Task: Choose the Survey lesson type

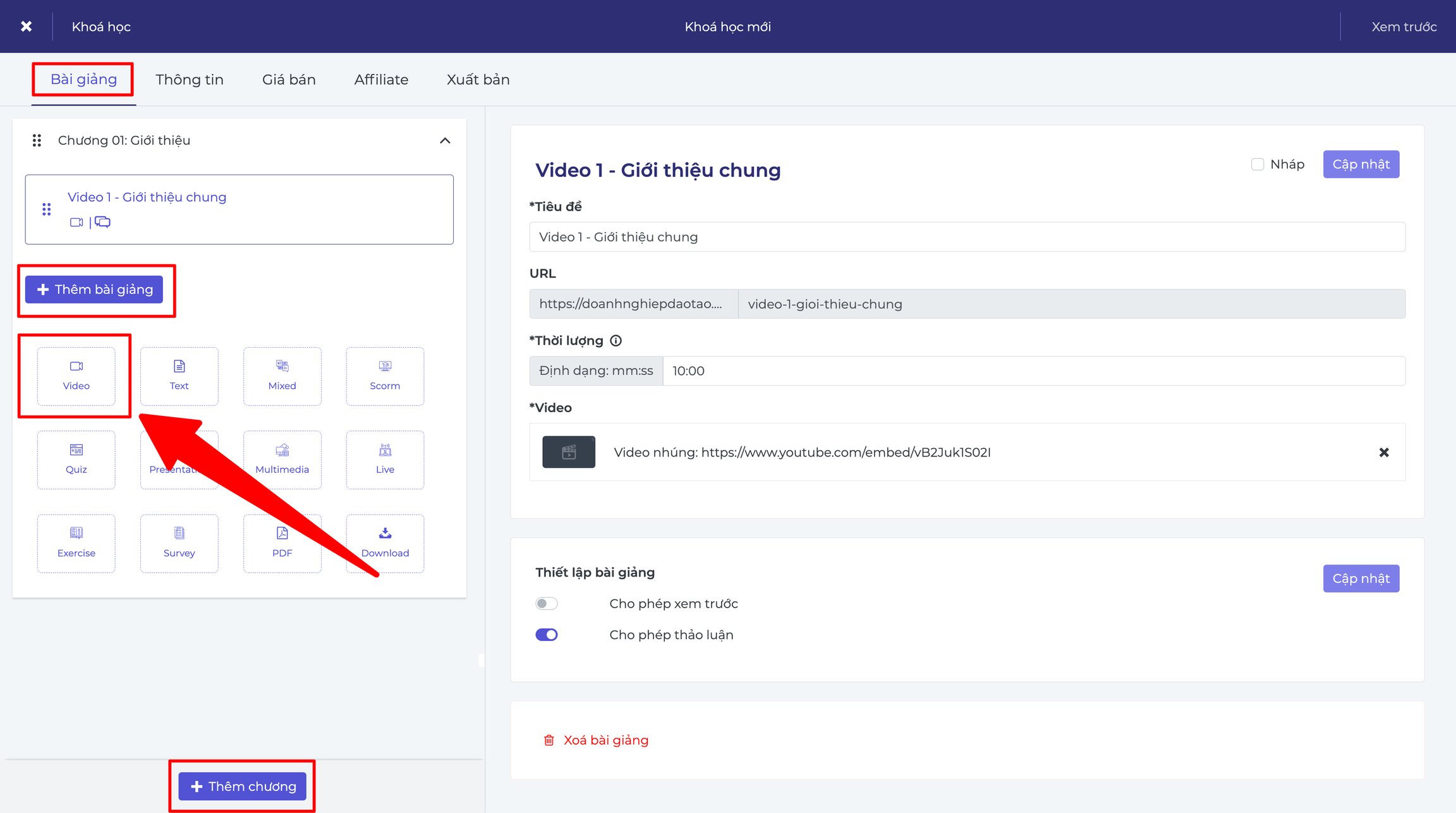Action: click(x=179, y=543)
